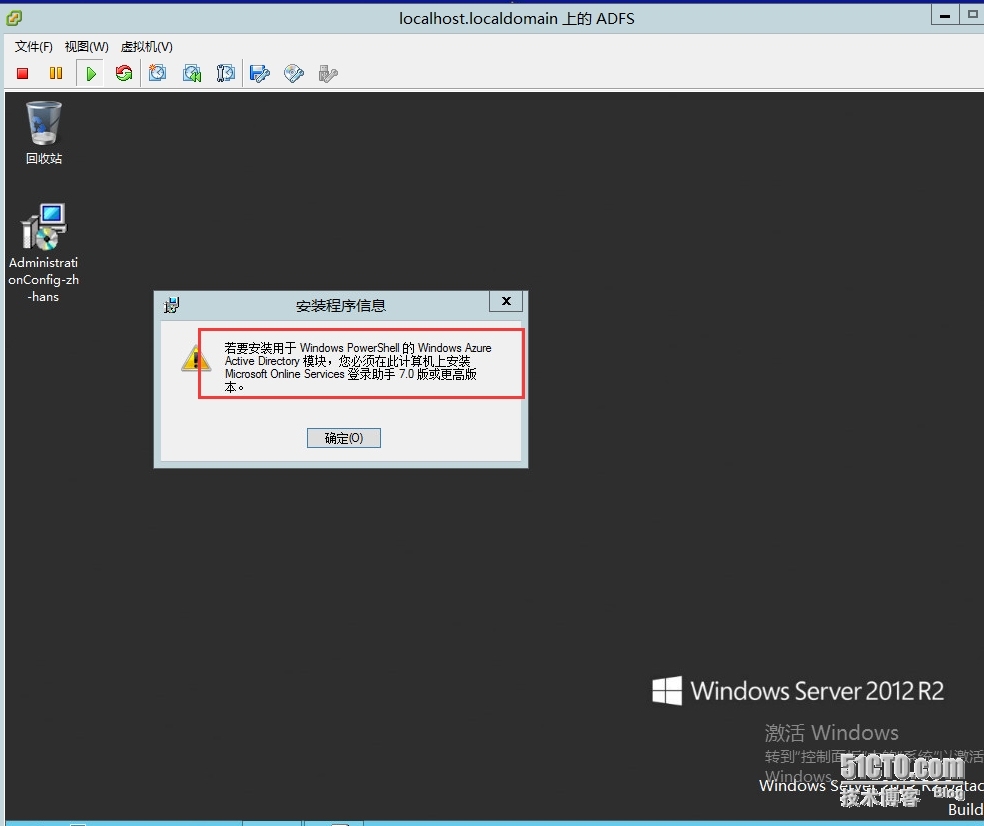This screenshot has width=984, height=826.
Task: Click the 确定(O) button in the dialog
Action: (344, 438)
